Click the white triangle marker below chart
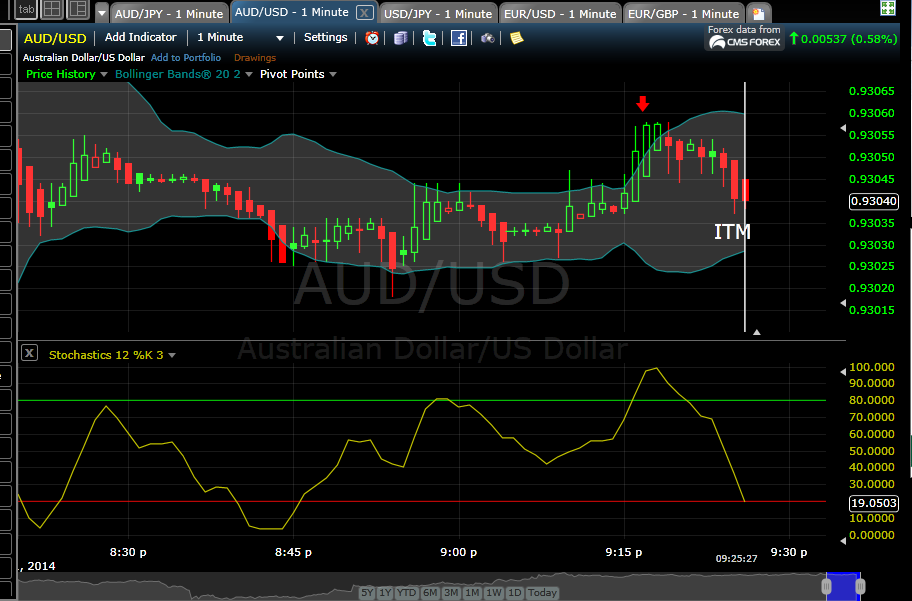 [757, 332]
